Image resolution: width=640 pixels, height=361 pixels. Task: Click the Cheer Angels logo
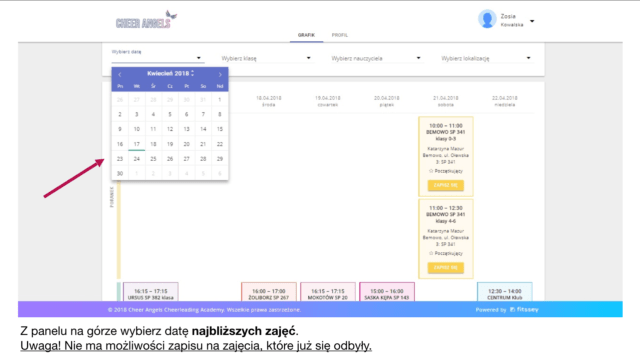146,20
